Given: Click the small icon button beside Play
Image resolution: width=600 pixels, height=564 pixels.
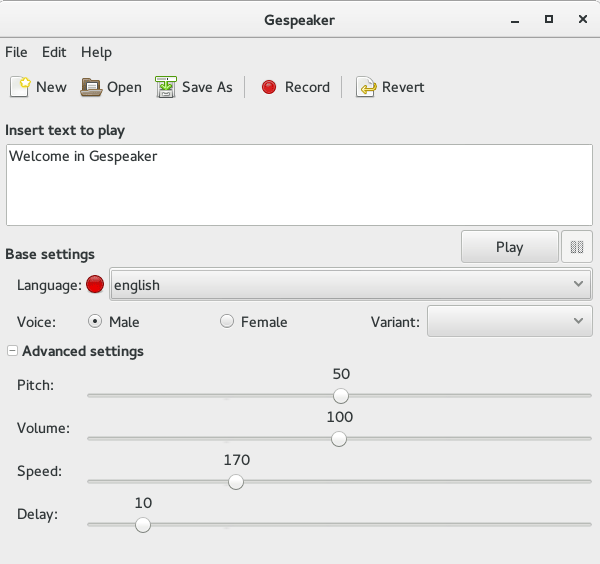Looking at the screenshot, I should (x=576, y=247).
